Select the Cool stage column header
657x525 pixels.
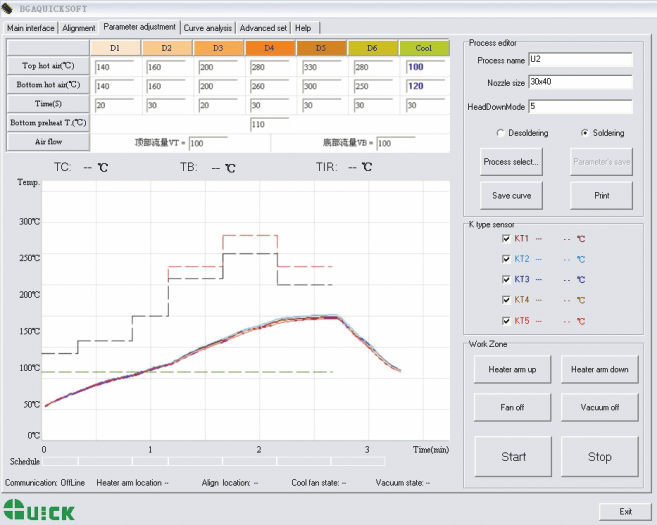tap(423, 48)
